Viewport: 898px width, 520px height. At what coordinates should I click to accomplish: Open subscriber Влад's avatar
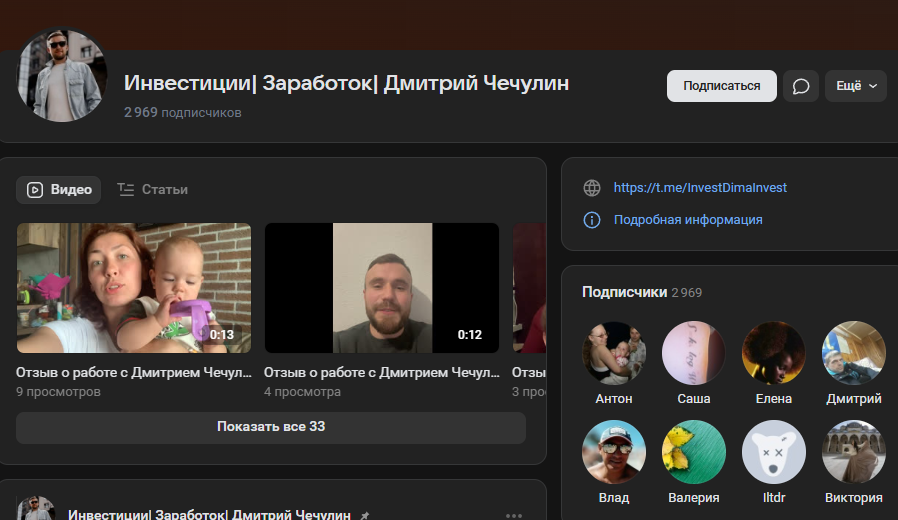[x=613, y=452]
